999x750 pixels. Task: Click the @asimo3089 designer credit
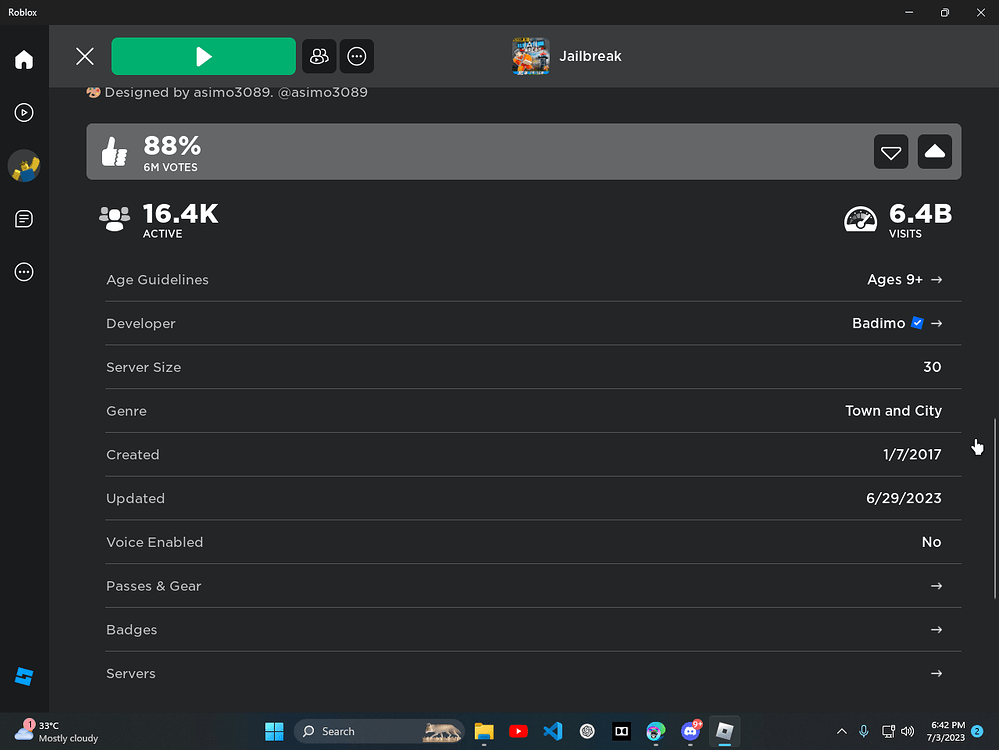point(322,92)
